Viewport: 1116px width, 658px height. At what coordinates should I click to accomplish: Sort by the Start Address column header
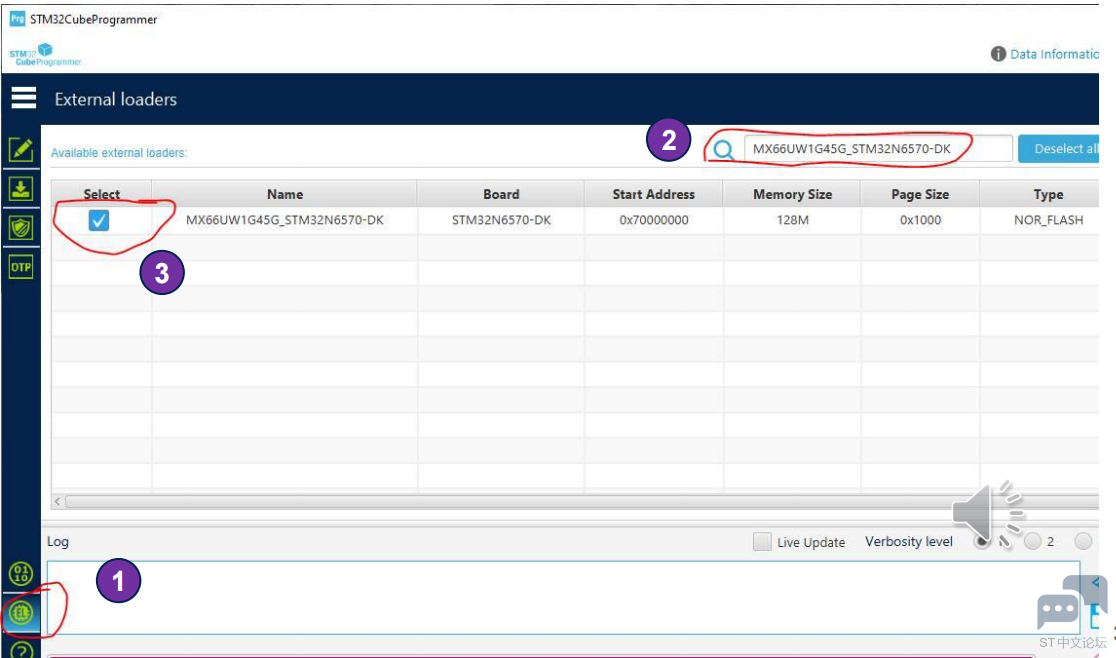click(653, 194)
